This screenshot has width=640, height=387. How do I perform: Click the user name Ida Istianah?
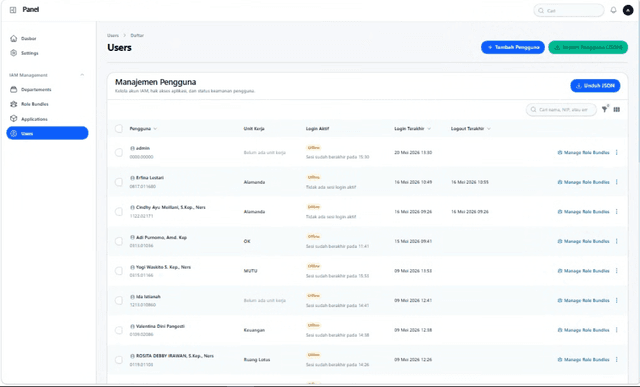(148, 297)
